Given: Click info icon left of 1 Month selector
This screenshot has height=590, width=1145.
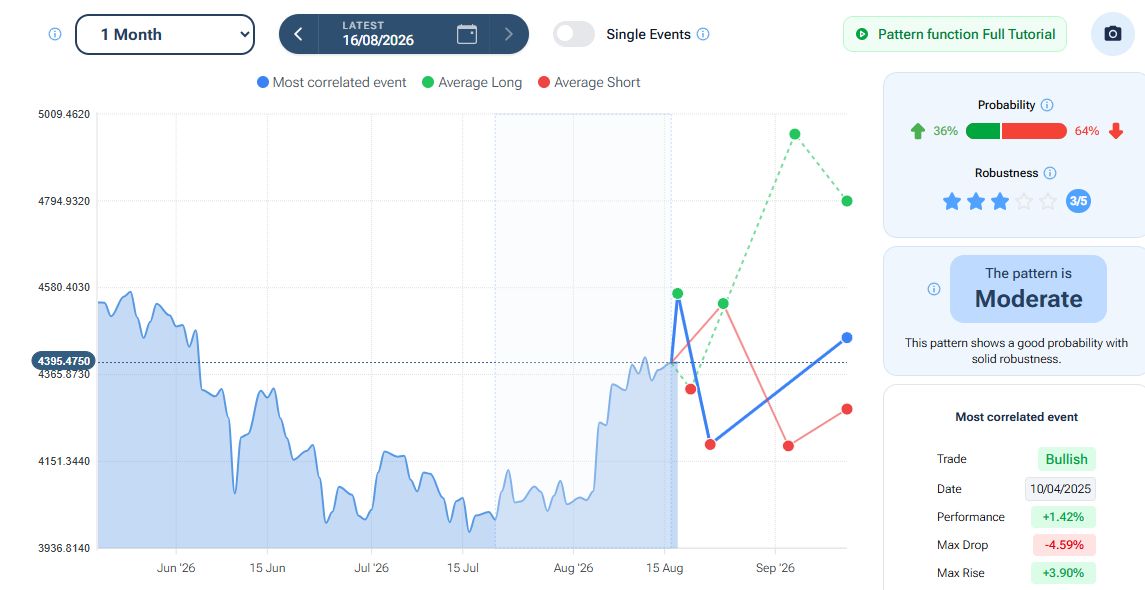Looking at the screenshot, I should [x=55, y=34].
